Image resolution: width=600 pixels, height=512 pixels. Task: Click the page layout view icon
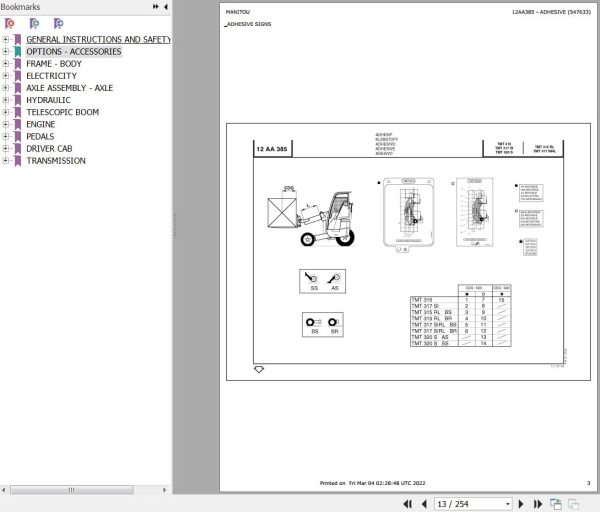click(556, 504)
